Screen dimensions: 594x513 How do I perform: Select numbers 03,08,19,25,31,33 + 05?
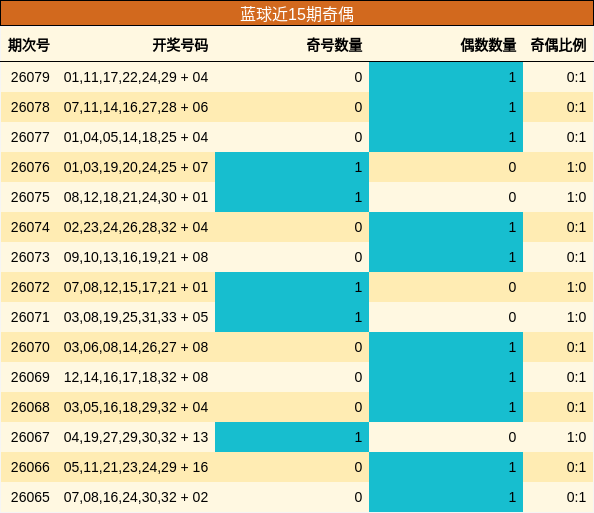(x=136, y=317)
